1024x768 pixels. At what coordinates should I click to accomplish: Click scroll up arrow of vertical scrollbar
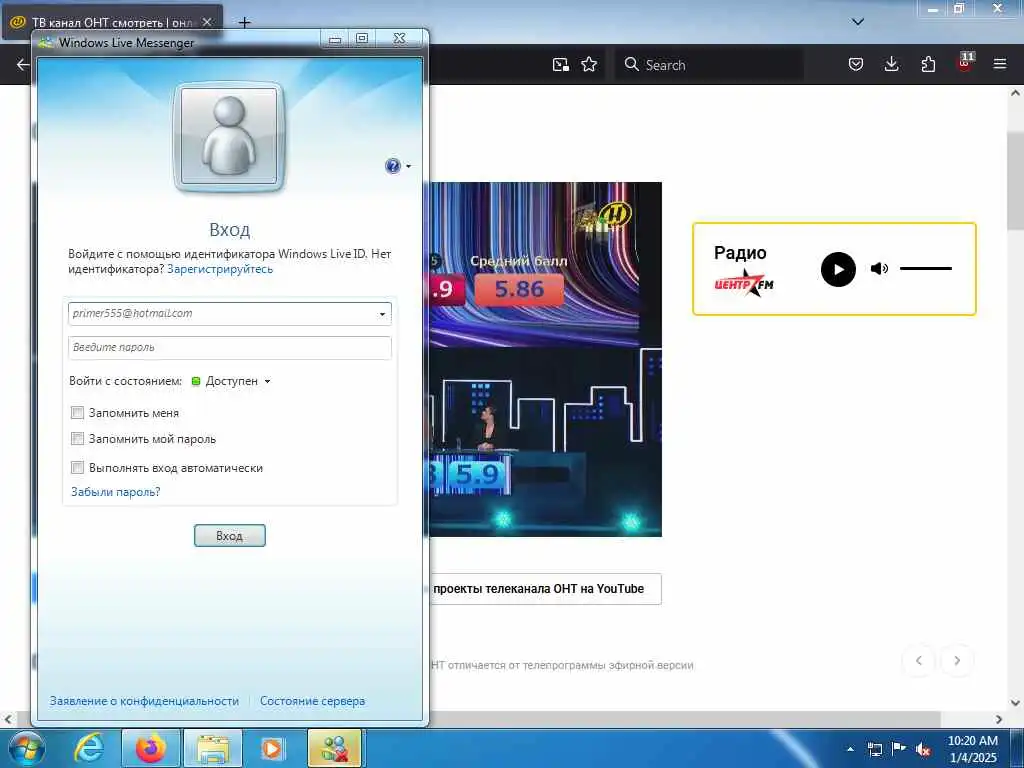click(1015, 93)
